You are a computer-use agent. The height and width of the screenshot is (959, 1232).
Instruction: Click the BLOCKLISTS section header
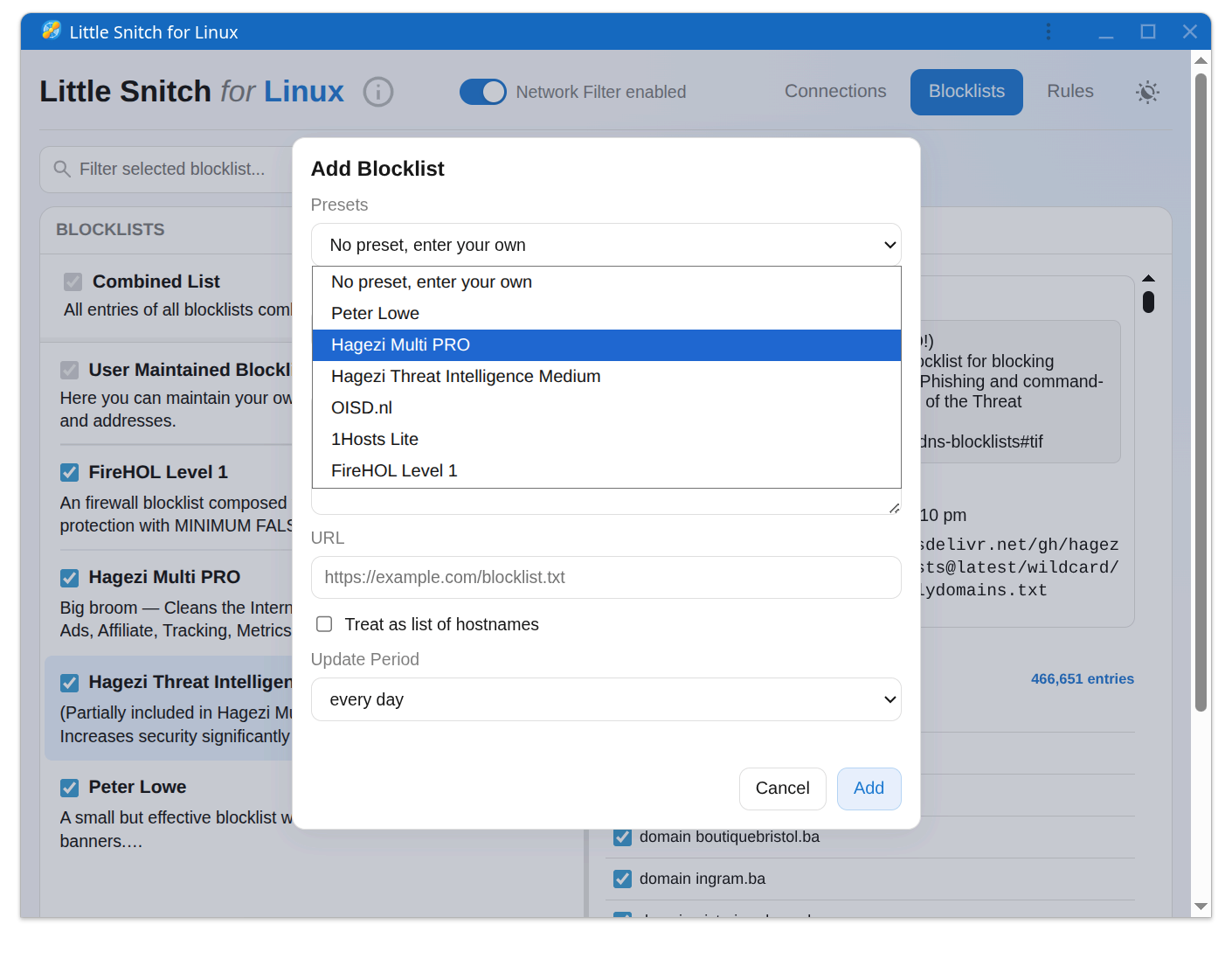tap(110, 230)
